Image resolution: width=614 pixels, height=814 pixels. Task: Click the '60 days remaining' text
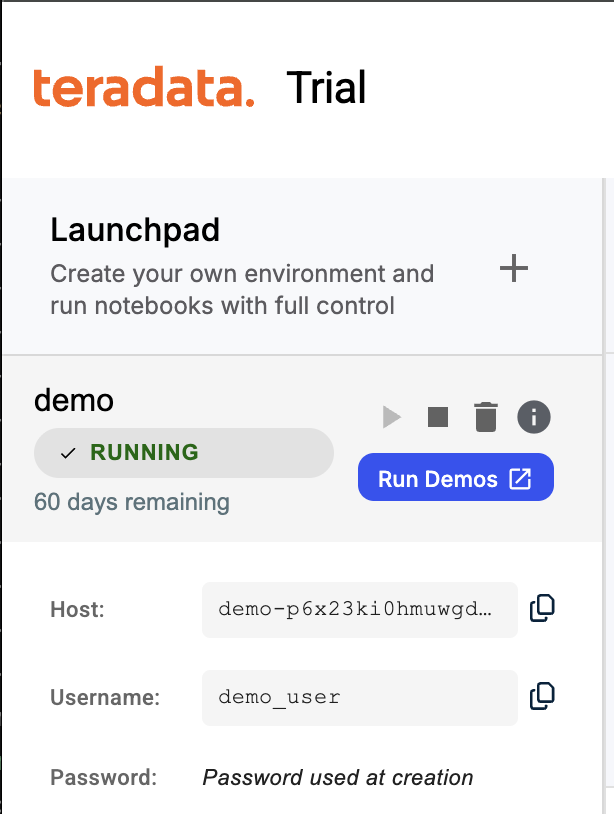tap(132, 502)
